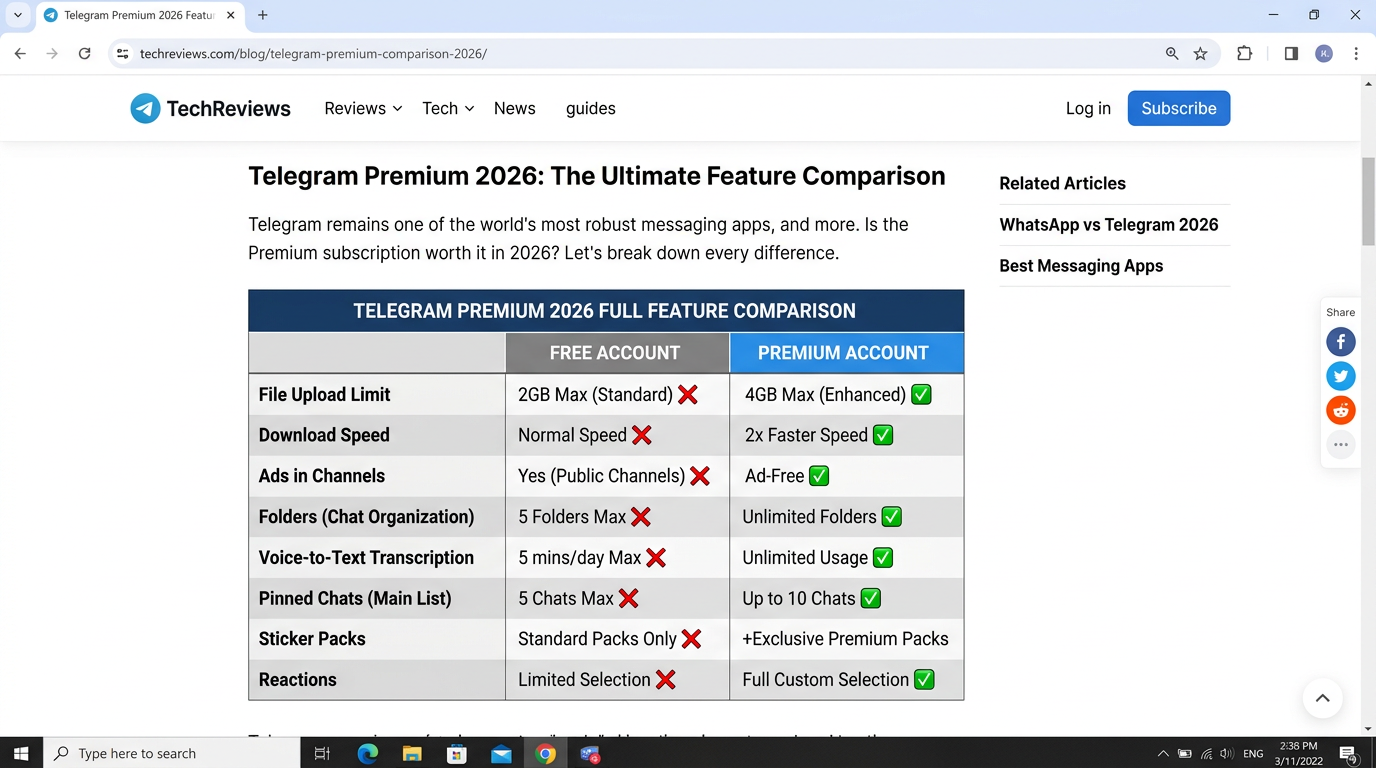Bookmark the page with the star icon
This screenshot has height=768, width=1376.
coord(1200,53)
